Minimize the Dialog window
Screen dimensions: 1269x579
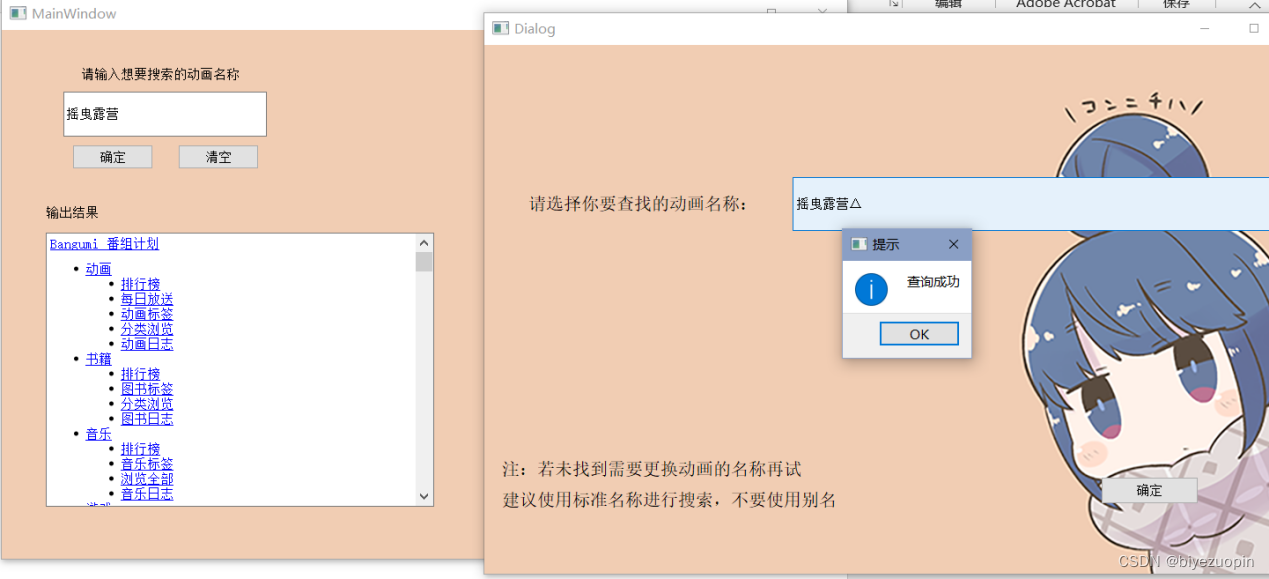pyautogui.click(x=1206, y=28)
